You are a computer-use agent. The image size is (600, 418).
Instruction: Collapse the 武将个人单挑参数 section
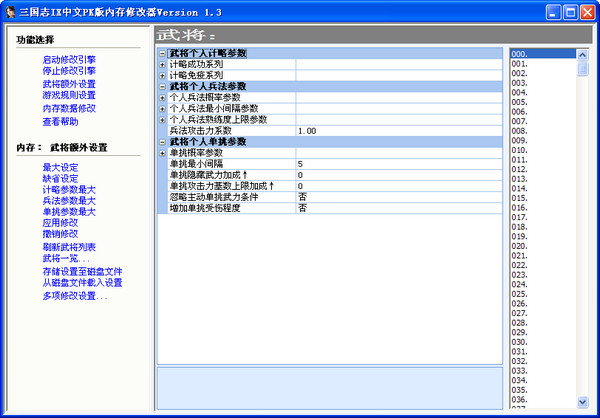pos(162,142)
